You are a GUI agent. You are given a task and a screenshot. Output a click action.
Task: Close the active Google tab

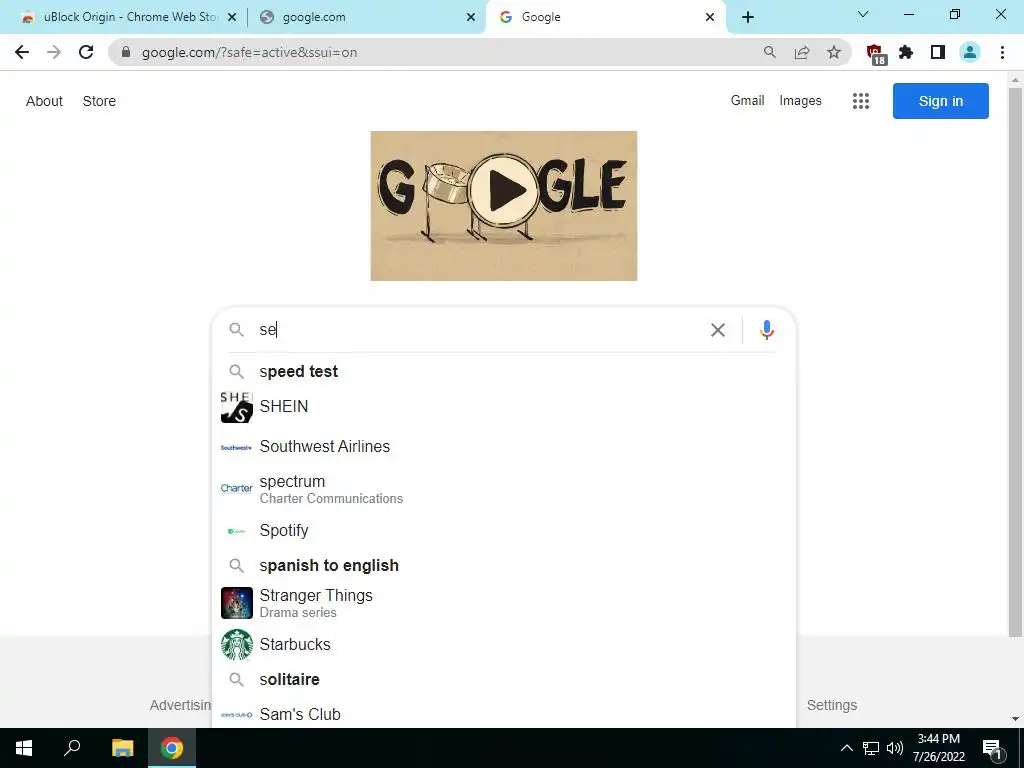[x=710, y=17]
